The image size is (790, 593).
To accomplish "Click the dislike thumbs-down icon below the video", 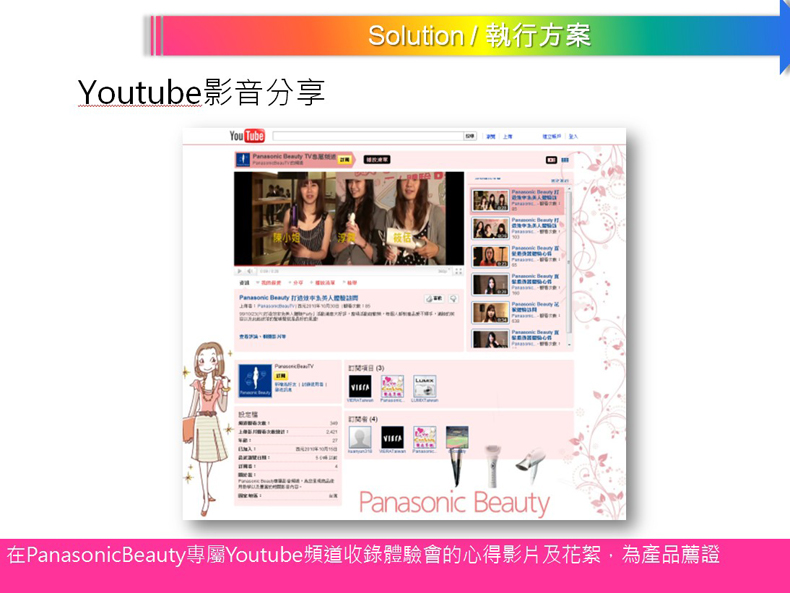I will point(453,299).
